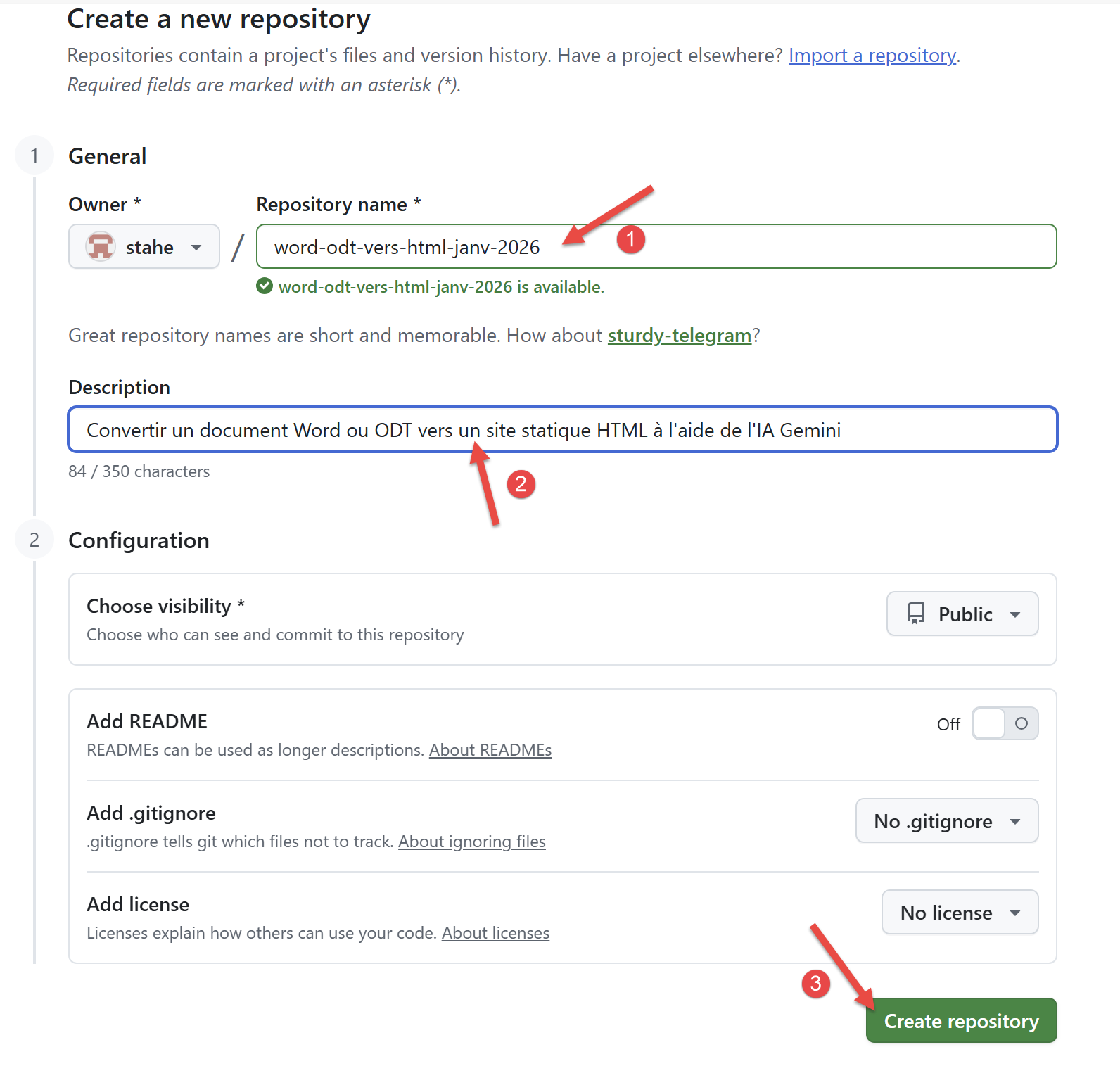Follow the Import a repository link
Screen dimensions: 1120x1066
[872, 56]
